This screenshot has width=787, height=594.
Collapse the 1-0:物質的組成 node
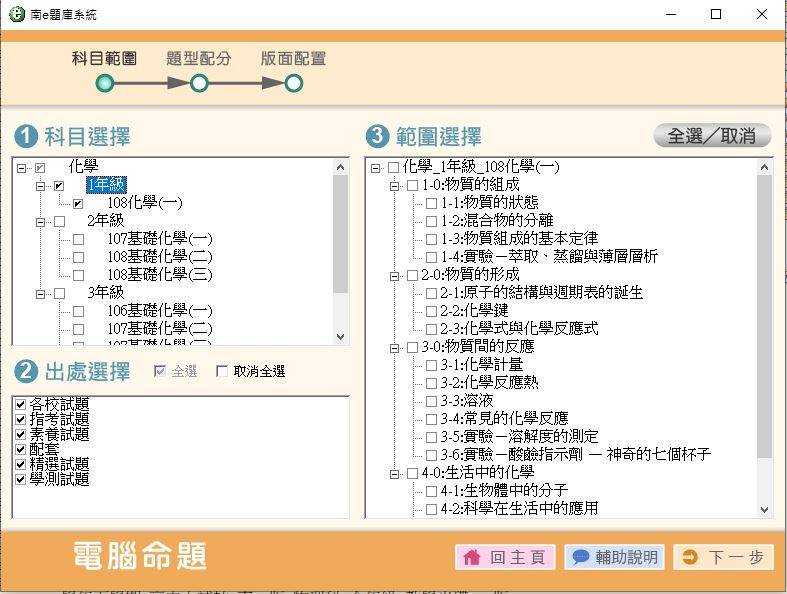(395, 186)
